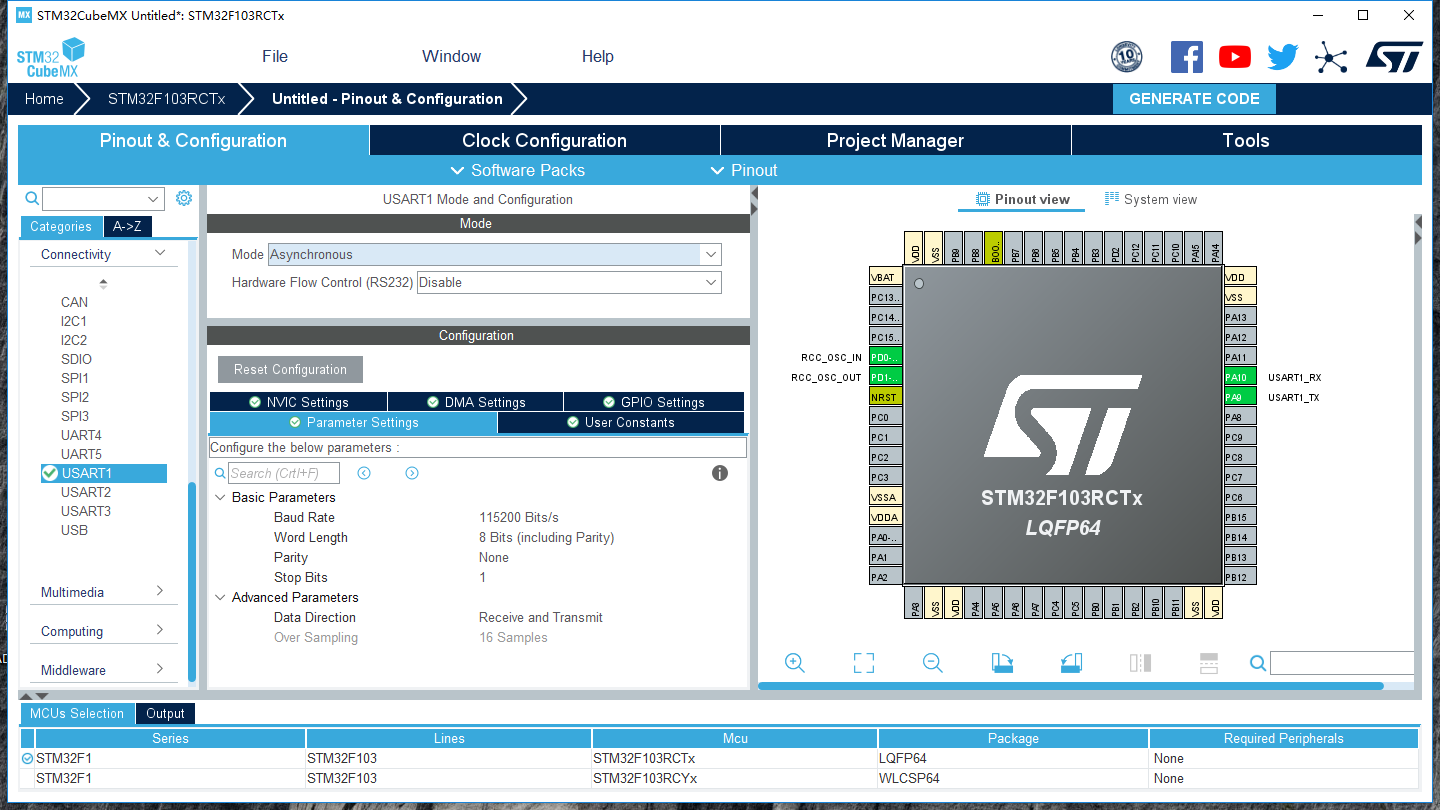Open the ST community network icon
Viewport: 1440px width, 810px height.
(x=1331, y=57)
